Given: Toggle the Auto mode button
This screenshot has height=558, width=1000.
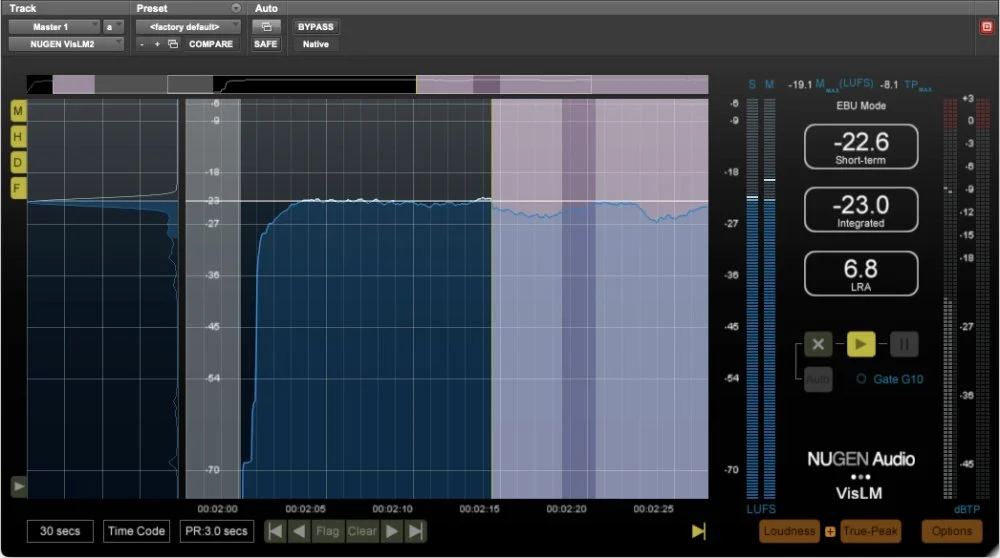Looking at the screenshot, I should (x=818, y=379).
